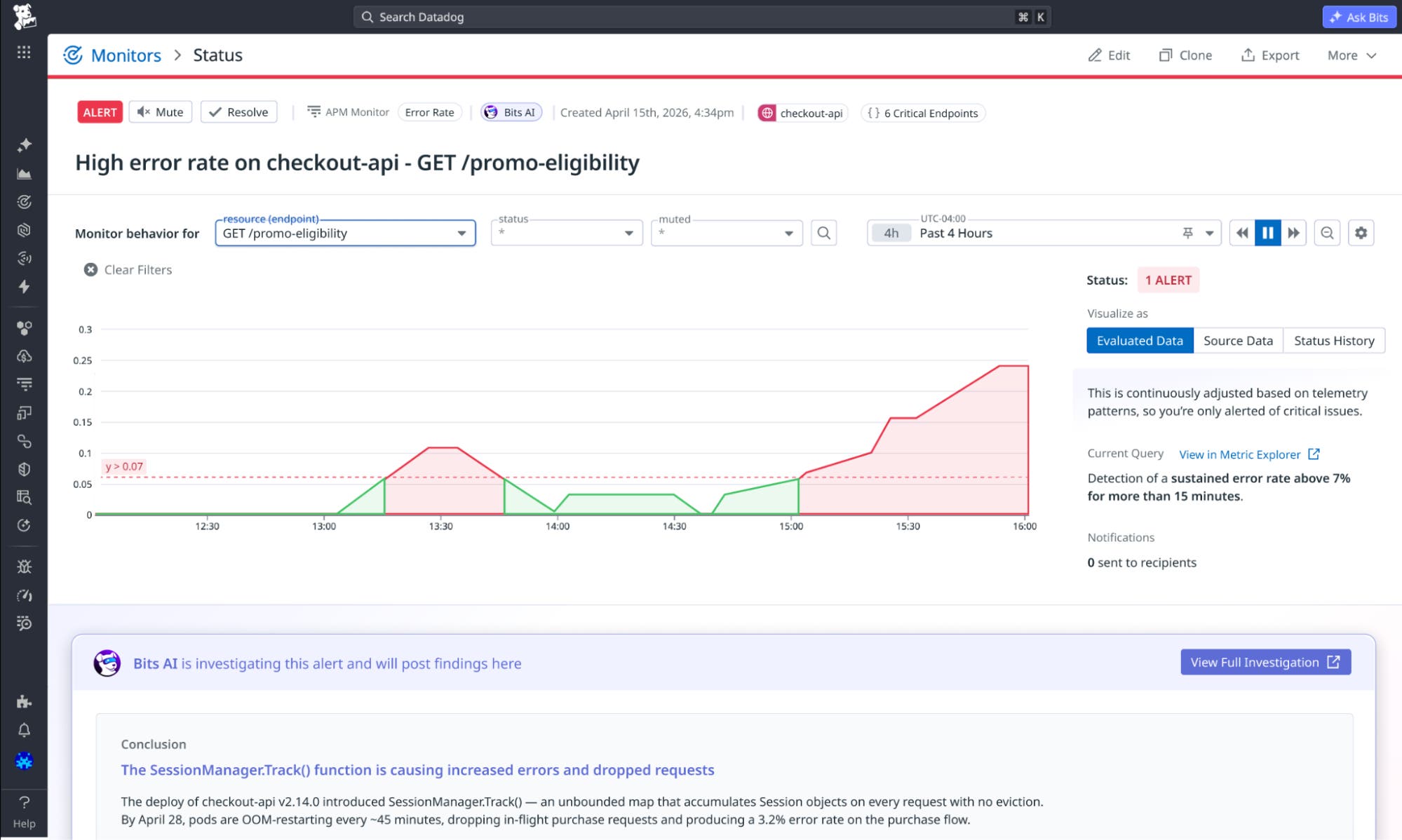This screenshot has height=840, width=1402.
Task: Step time range forward
Action: (x=1293, y=233)
